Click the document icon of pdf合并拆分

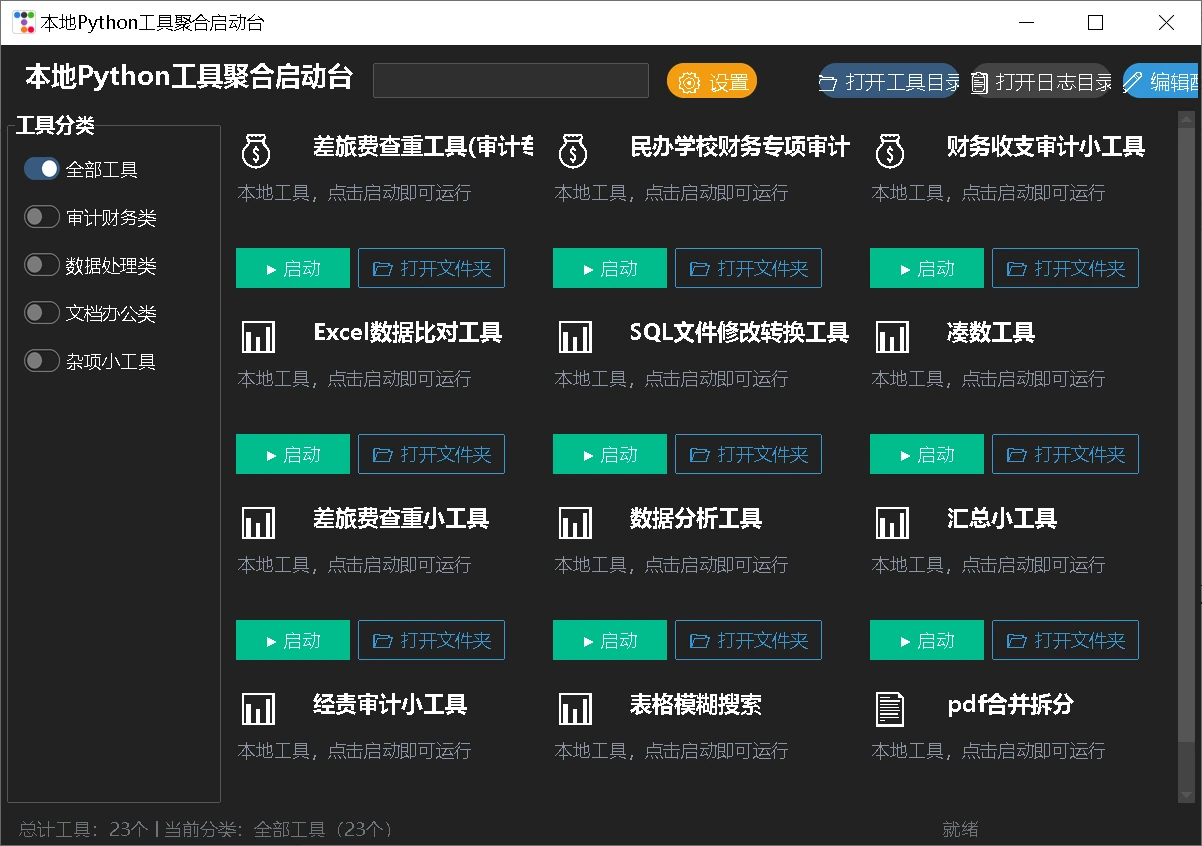(x=890, y=709)
